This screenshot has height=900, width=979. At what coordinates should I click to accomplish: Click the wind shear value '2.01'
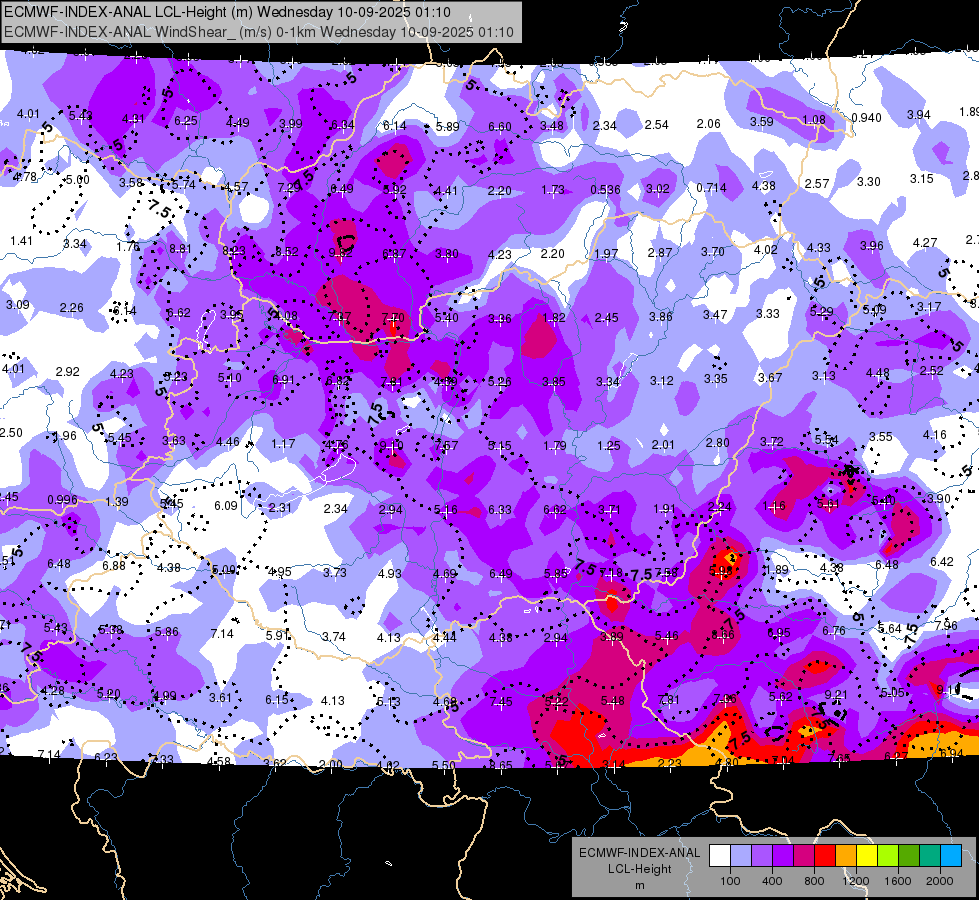663,445
